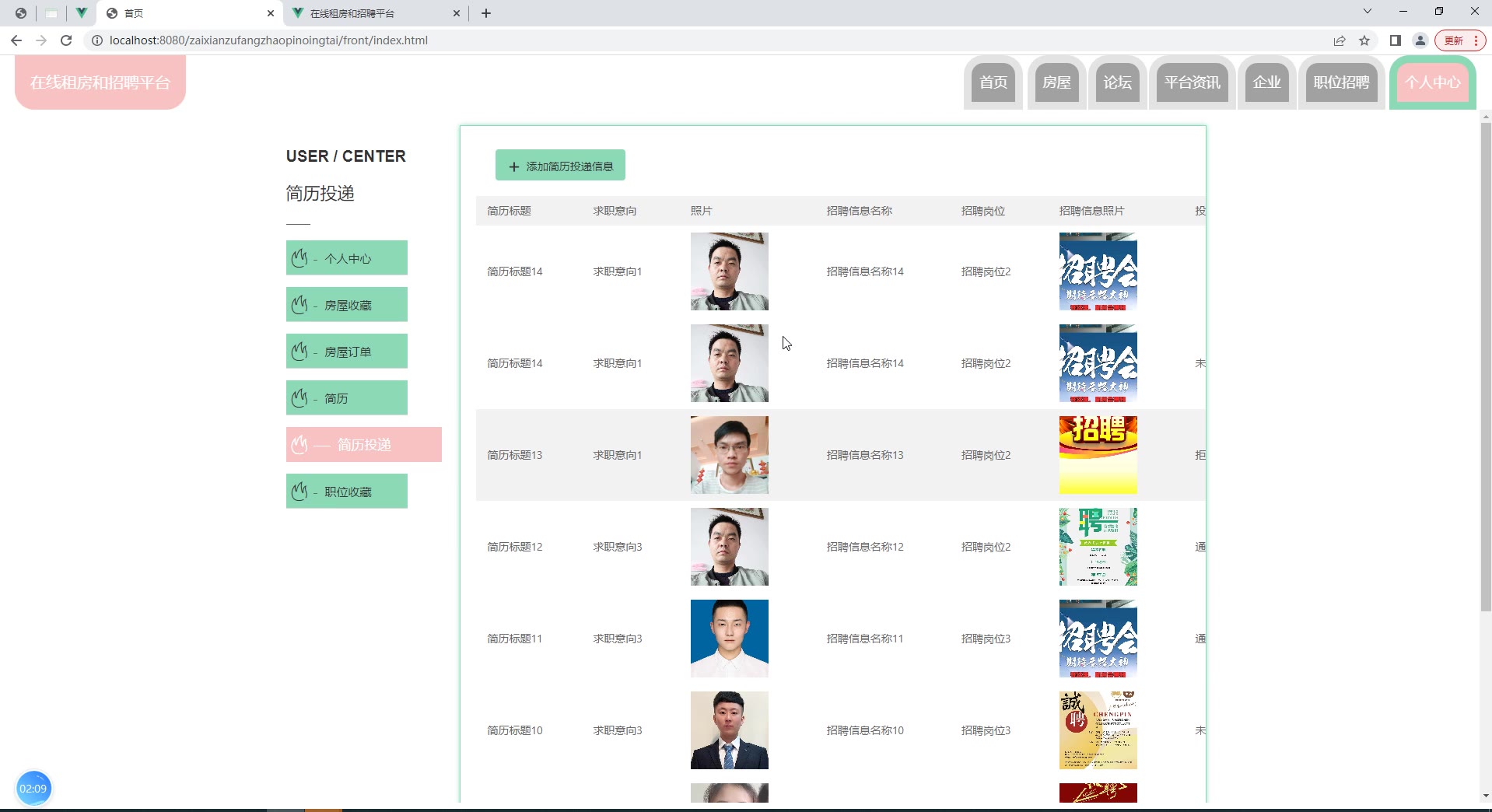Screen dimensions: 1492x812
Task: Click the scrollbar down arrow
Action: point(1486,796)
